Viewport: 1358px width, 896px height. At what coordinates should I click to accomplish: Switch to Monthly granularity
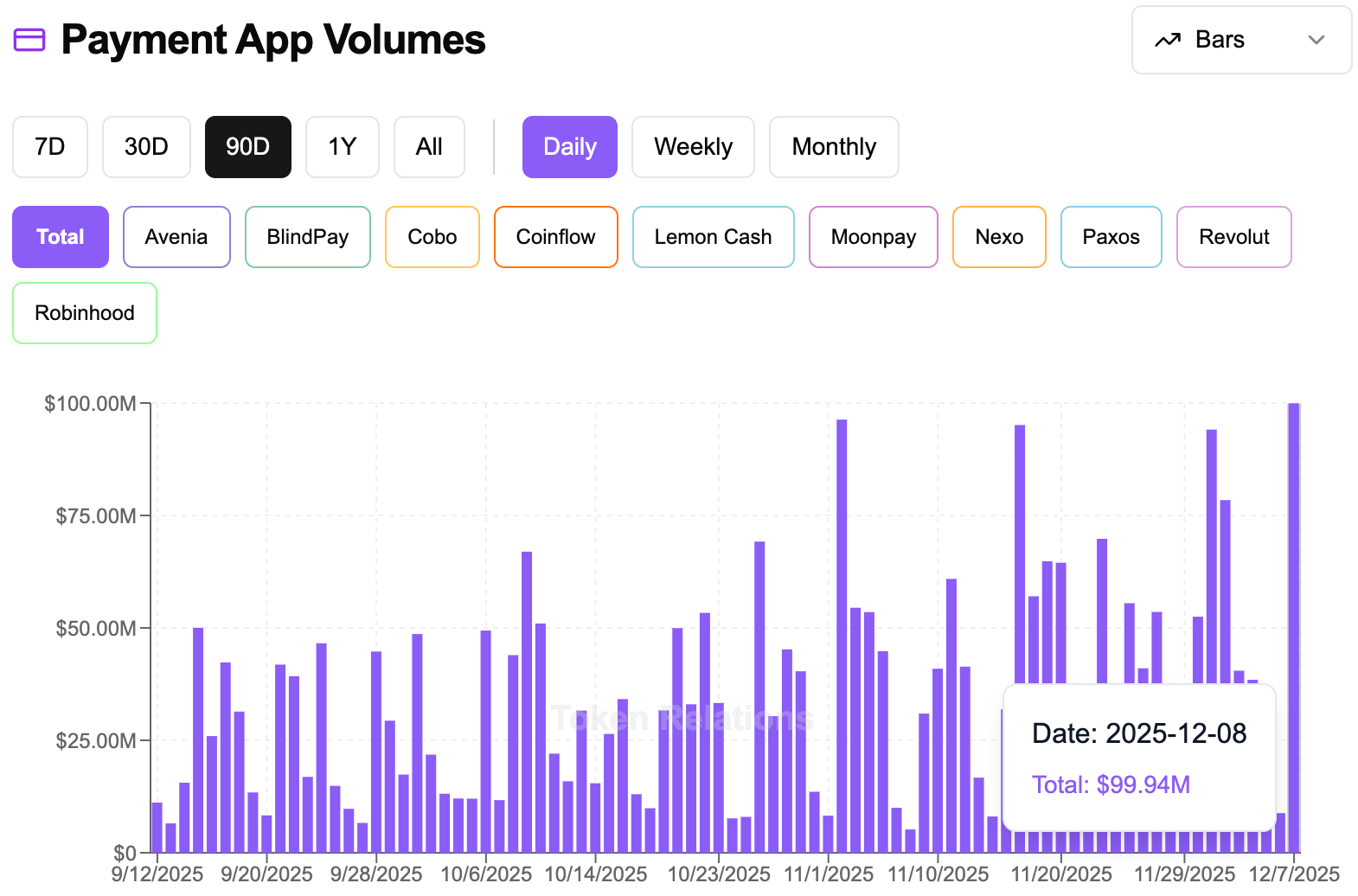(x=834, y=147)
